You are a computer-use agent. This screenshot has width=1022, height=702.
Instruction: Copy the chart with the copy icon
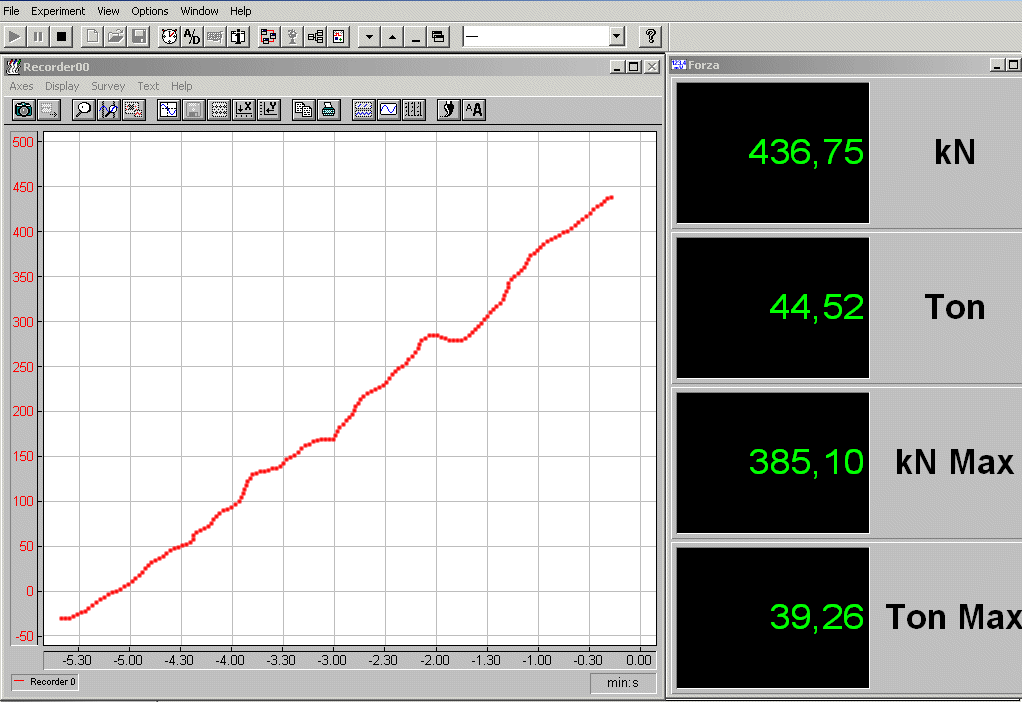(303, 110)
